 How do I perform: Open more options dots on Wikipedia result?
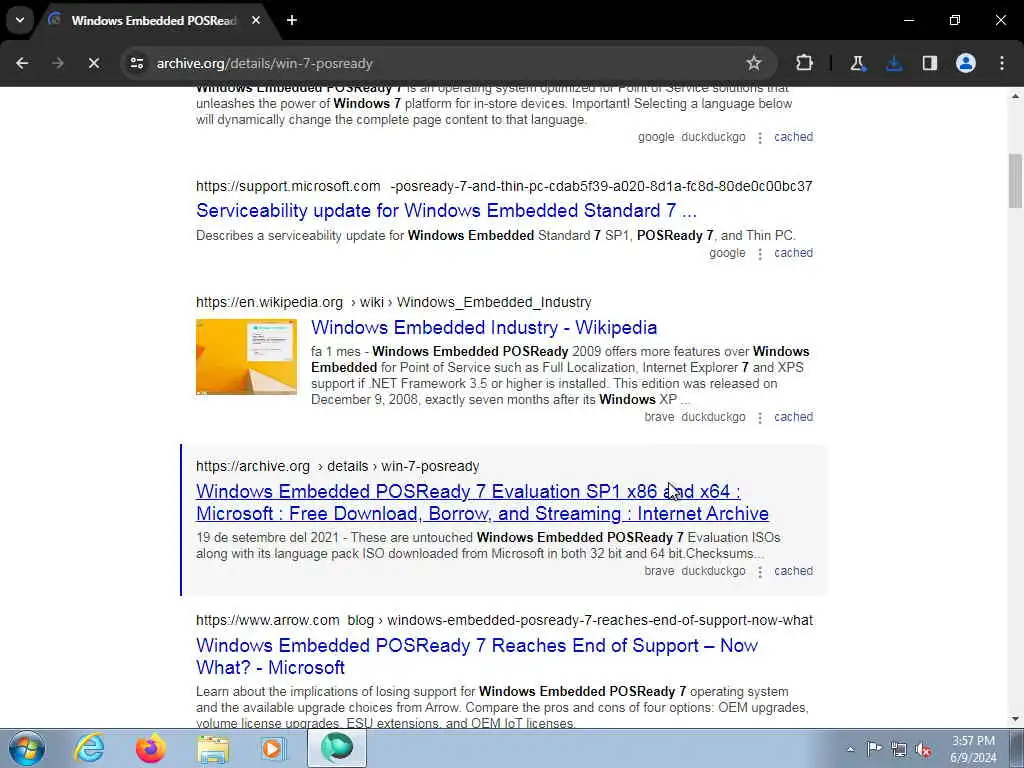click(760, 418)
